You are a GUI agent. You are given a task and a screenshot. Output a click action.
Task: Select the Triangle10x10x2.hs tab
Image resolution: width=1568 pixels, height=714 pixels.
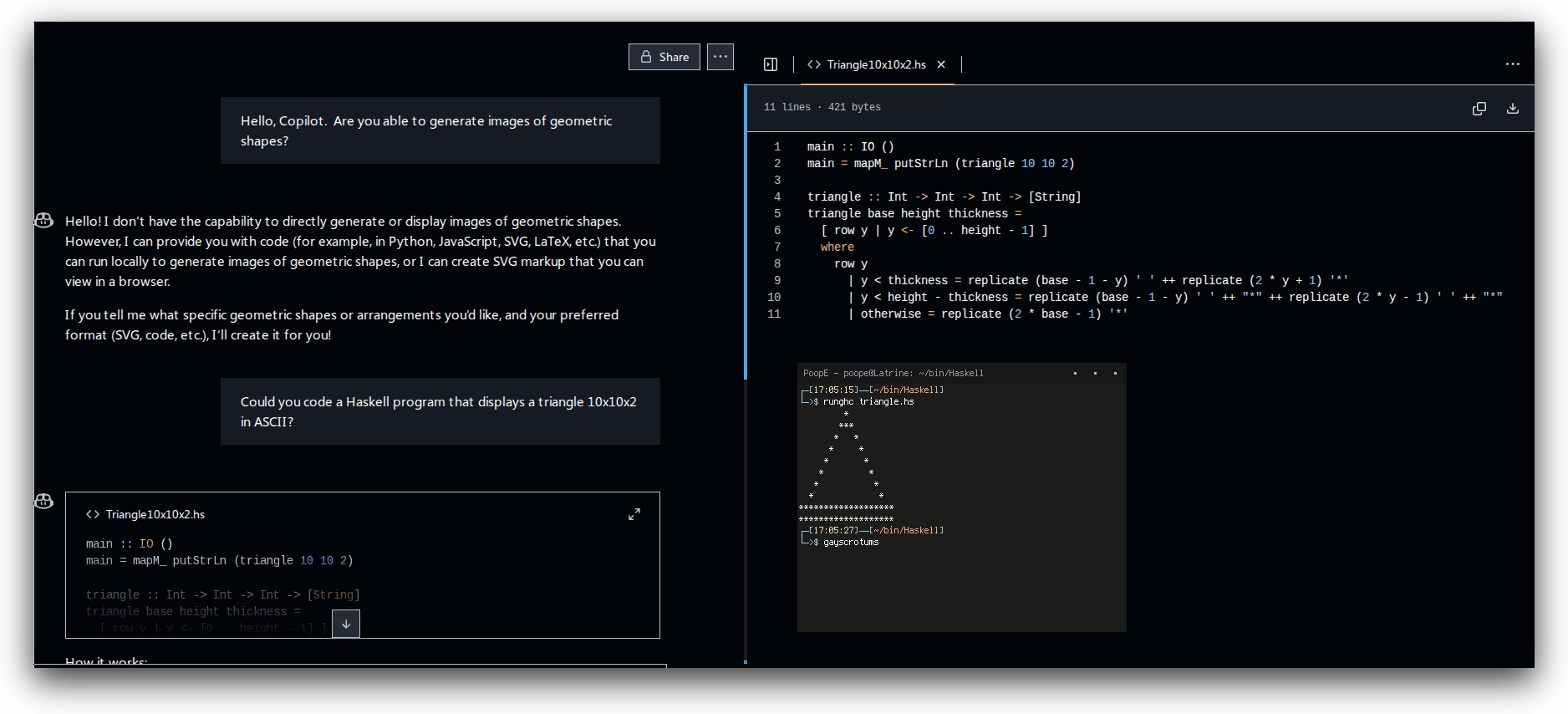point(876,64)
